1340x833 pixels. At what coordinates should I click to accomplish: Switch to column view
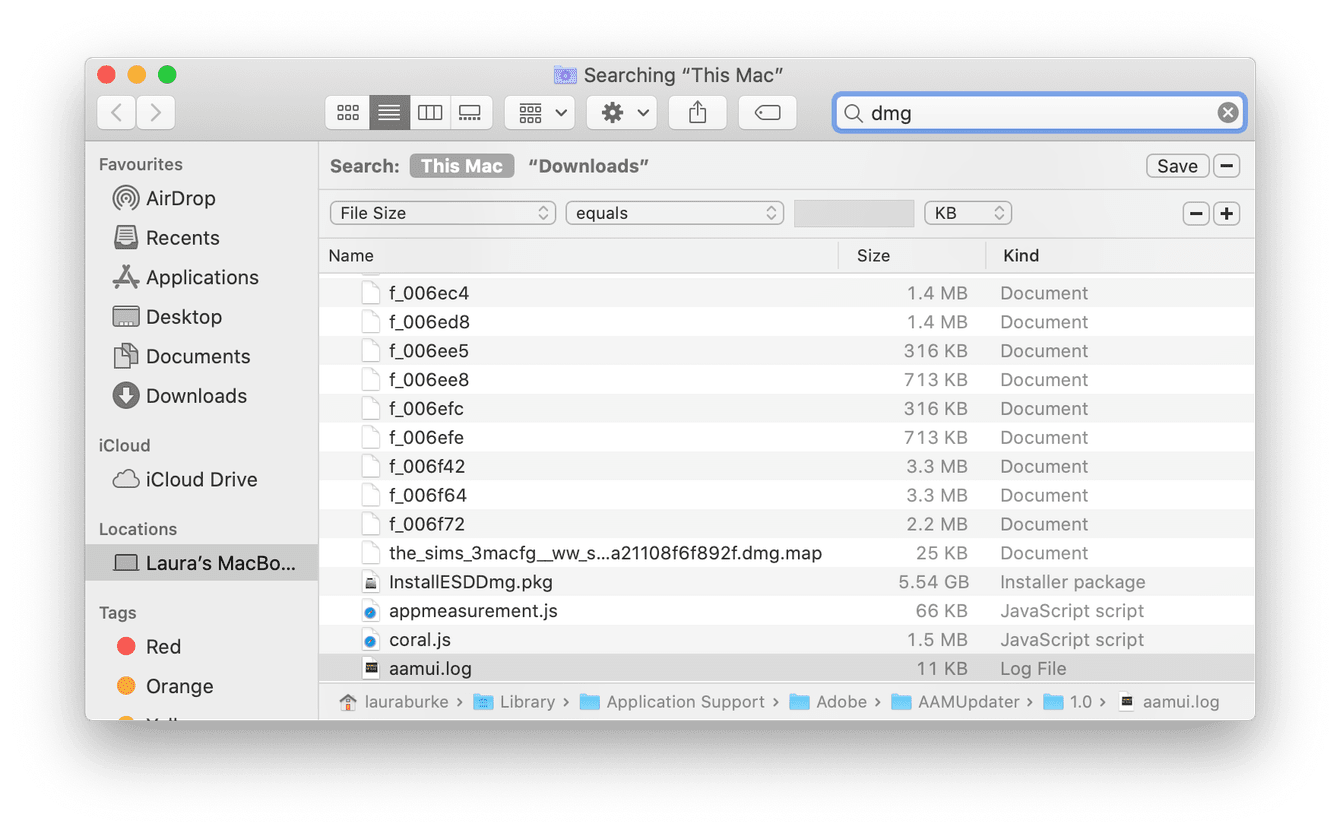430,112
